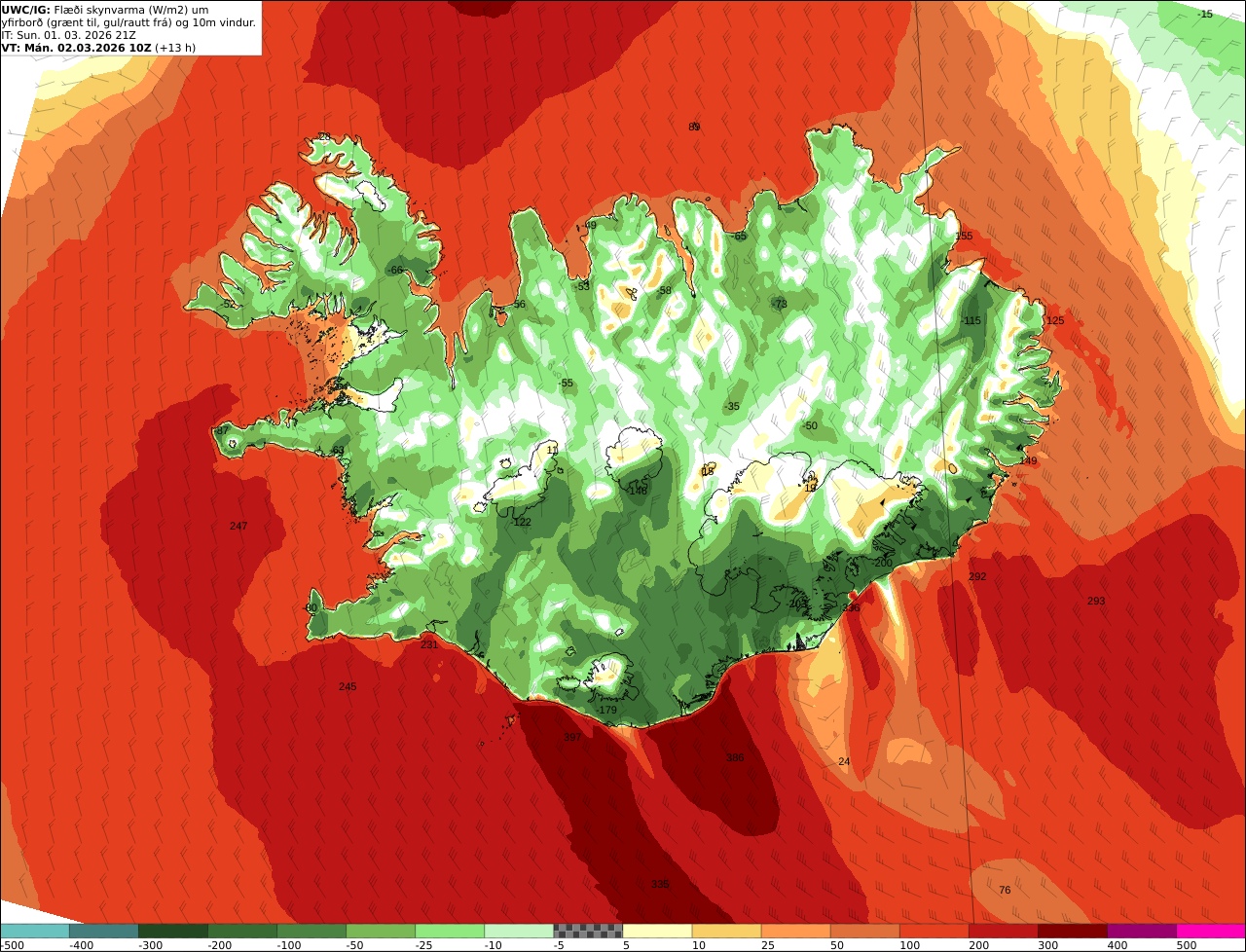Click the value -15 in the top right corner
The width and height of the screenshot is (1246, 952).
tap(1204, 14)
